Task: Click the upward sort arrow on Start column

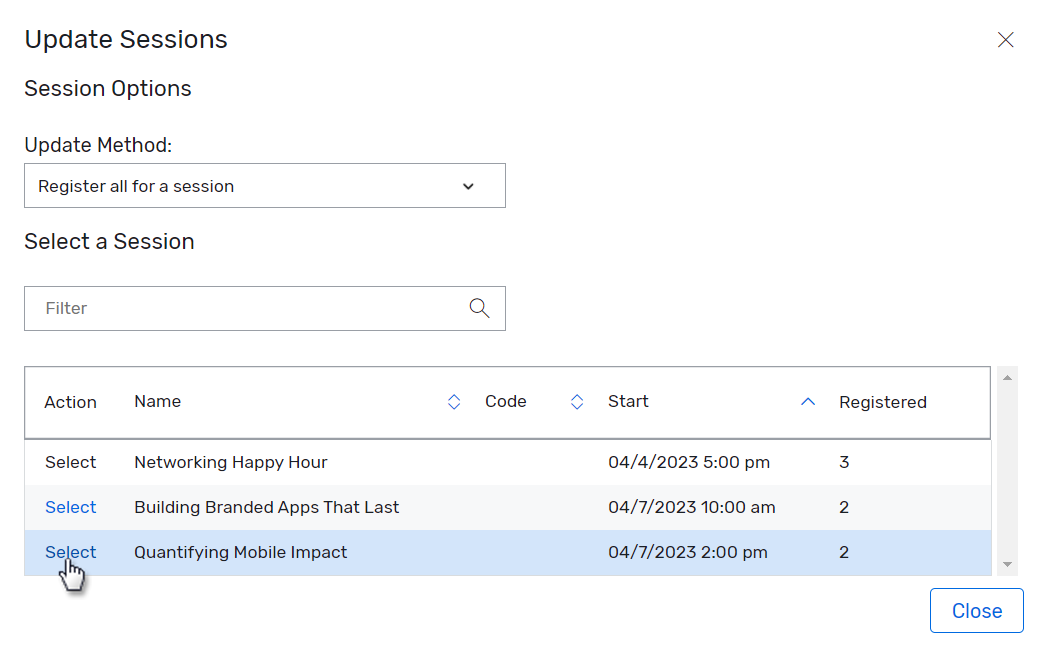Action: pyautogui.click(x=808, y=401)
